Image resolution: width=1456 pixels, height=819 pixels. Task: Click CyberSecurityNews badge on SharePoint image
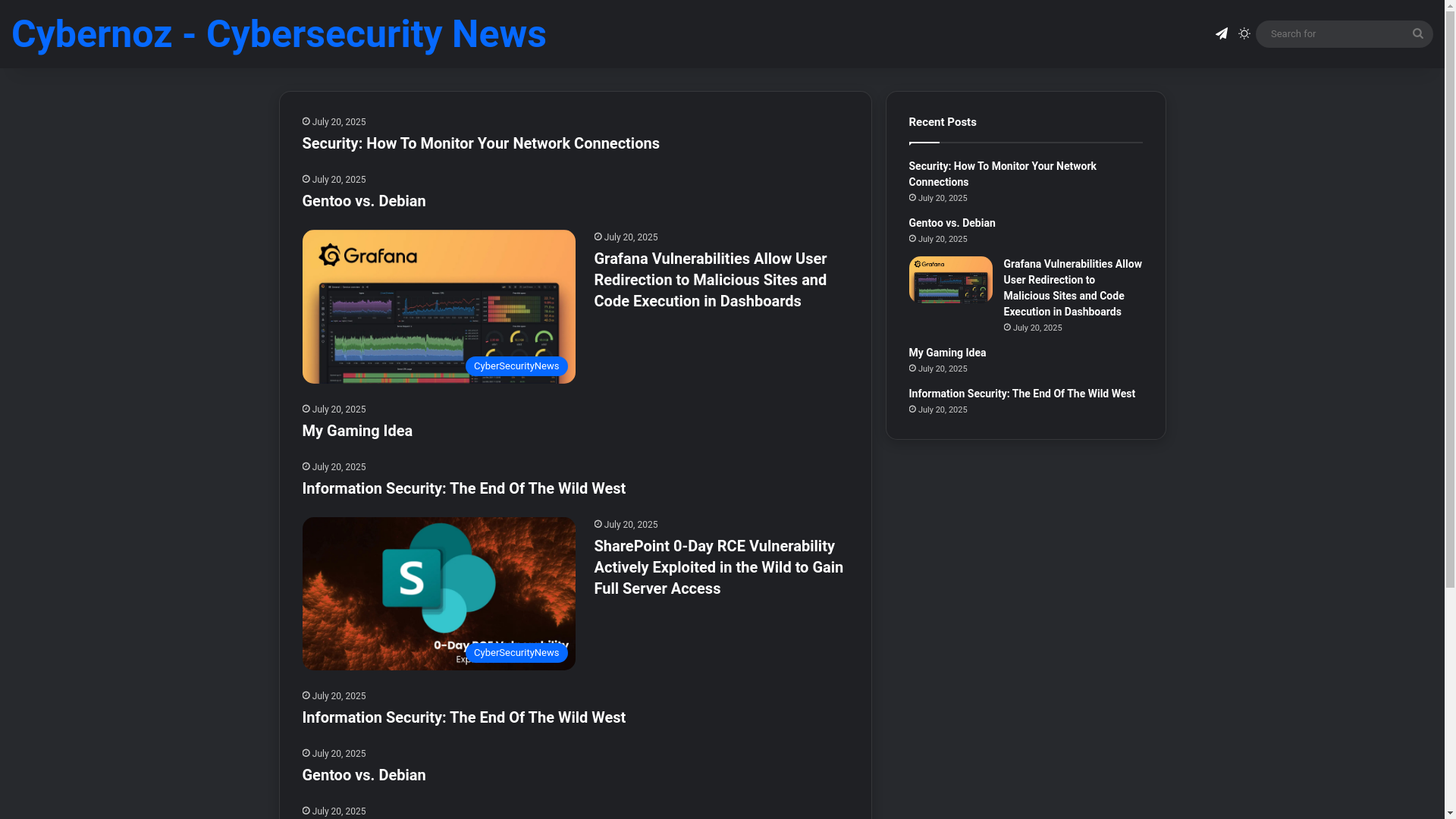(x=516, y=653)
